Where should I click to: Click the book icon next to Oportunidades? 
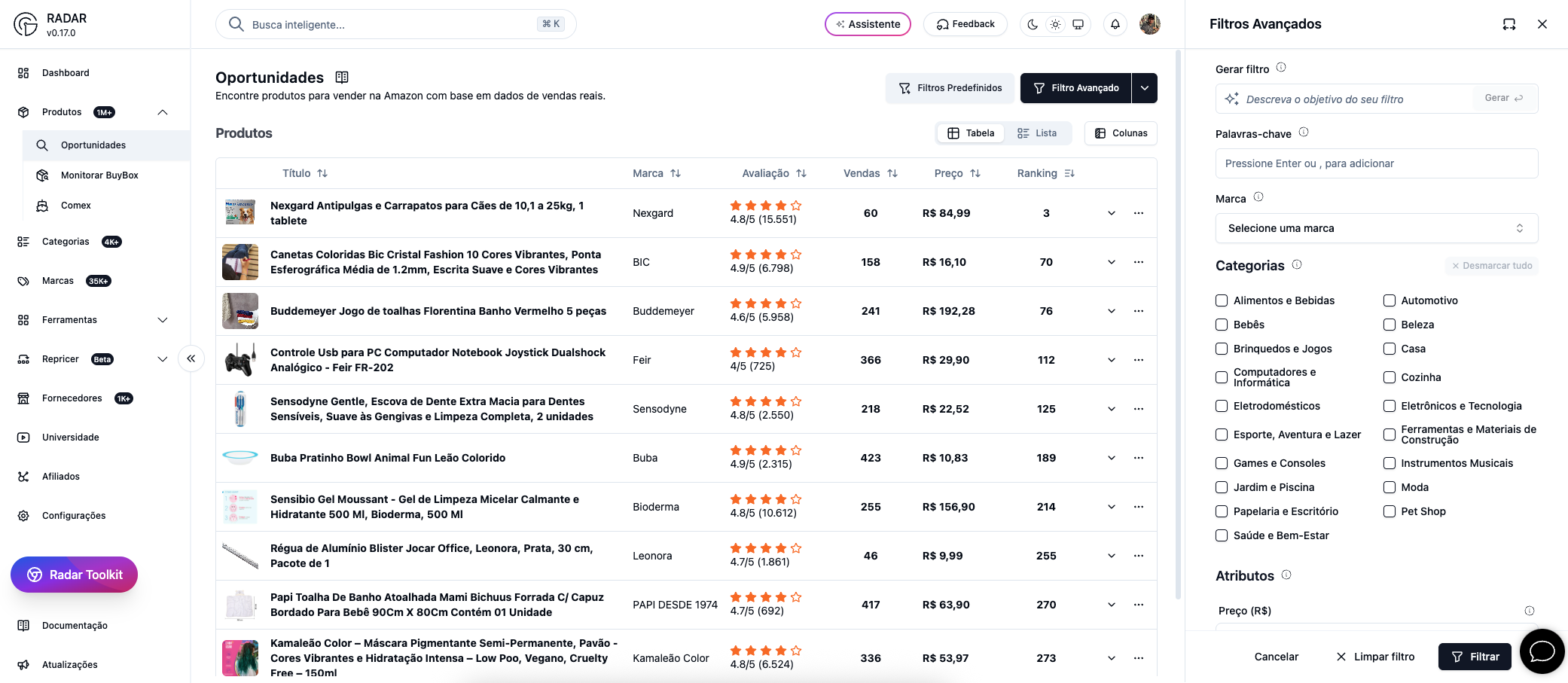pos(342,77)
